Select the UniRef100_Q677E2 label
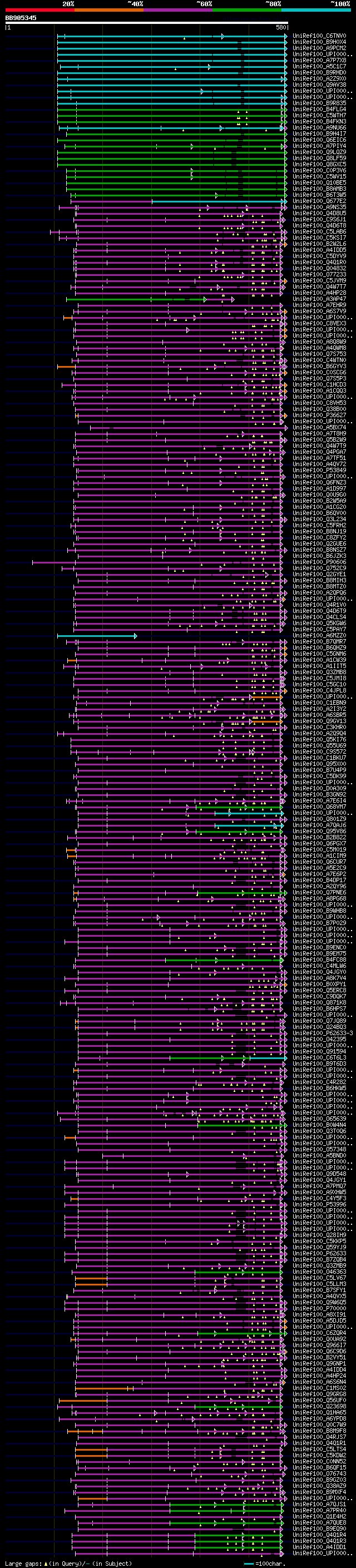Screen dimensions: 356x1568 pyautogui.click(x=319, y=201)
